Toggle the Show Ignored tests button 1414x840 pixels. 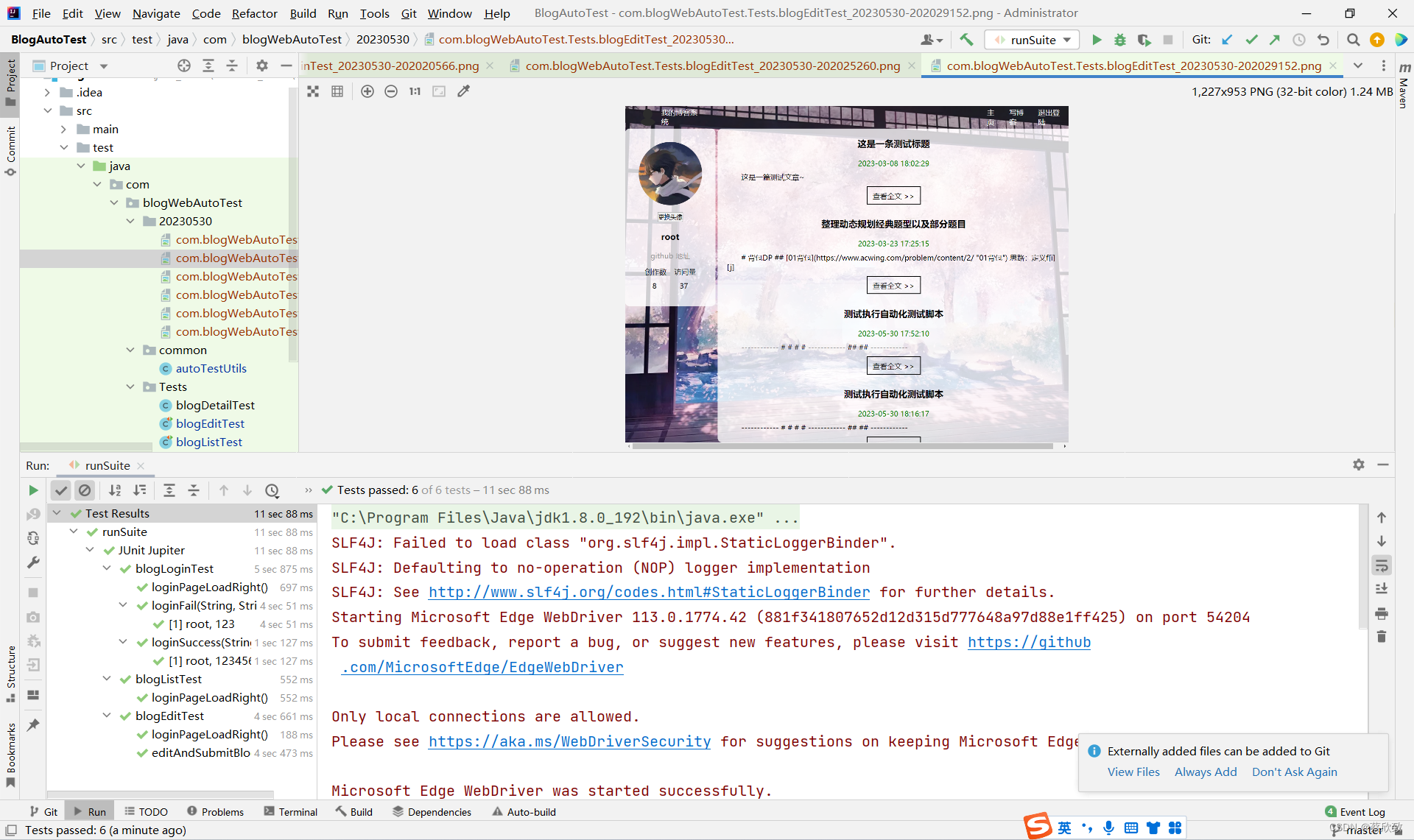pos(85,490)
